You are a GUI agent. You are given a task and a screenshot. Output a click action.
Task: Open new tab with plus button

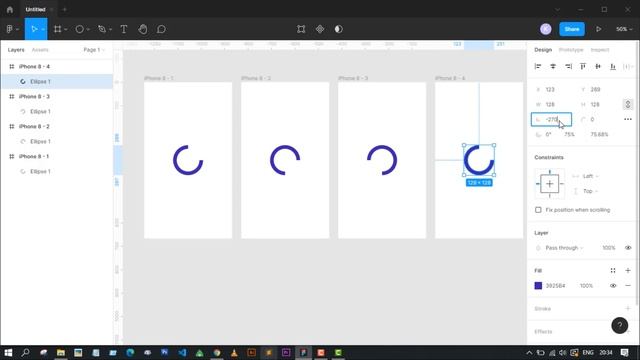click(64, 9)
